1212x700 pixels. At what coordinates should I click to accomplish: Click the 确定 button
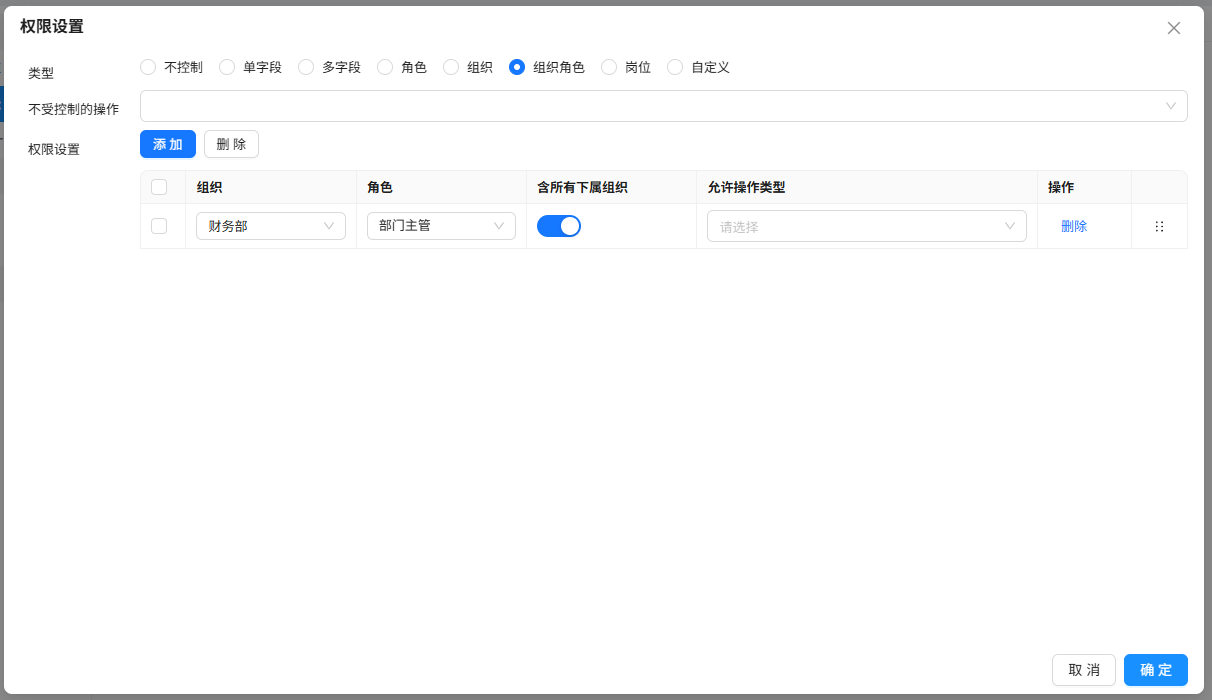coord(1156,670)
